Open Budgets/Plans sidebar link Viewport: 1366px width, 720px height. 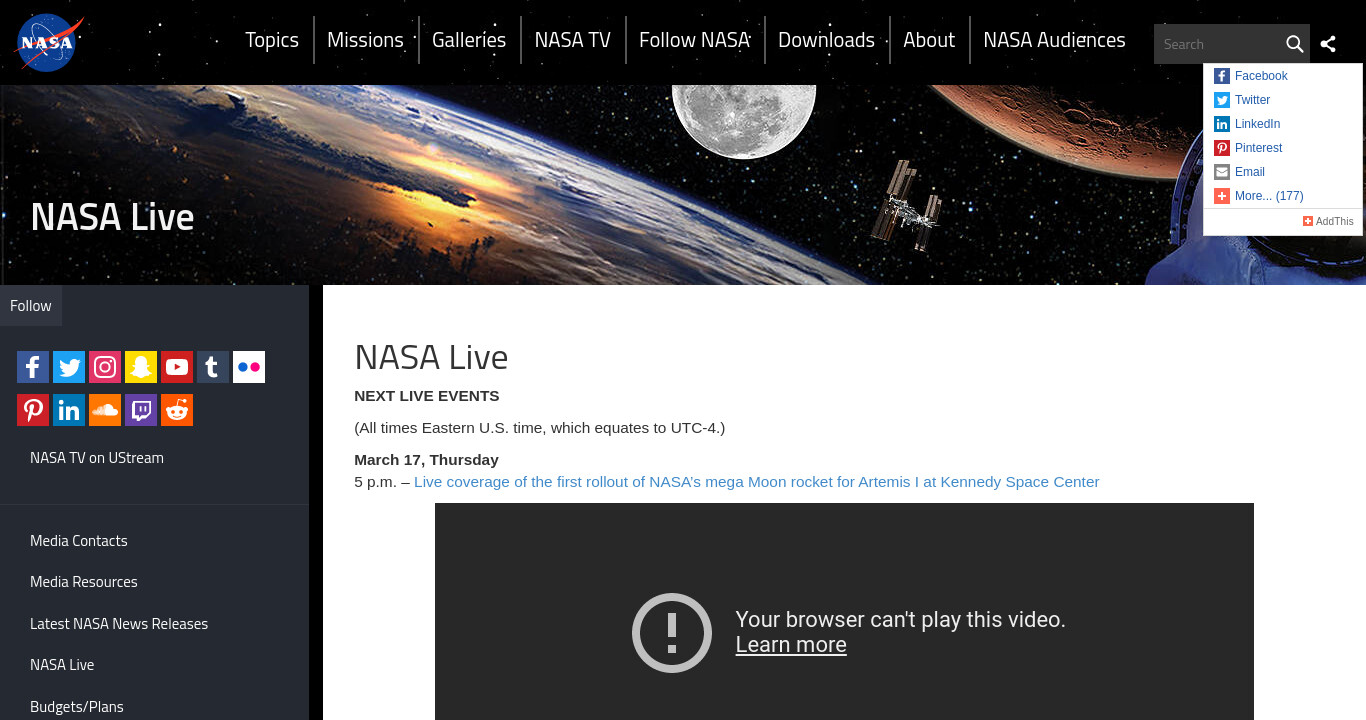tap(77, 707)
